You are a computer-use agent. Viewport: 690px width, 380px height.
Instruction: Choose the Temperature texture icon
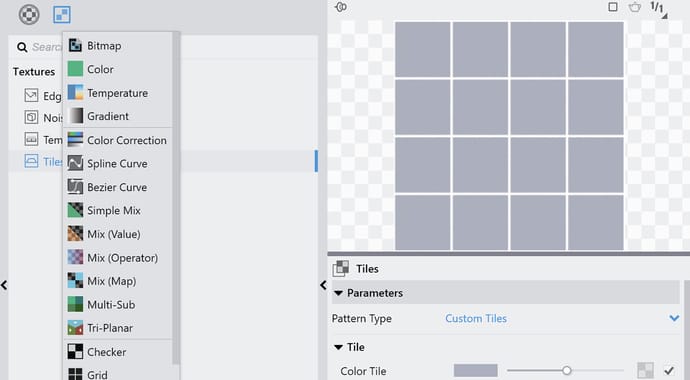pos(75,93)
